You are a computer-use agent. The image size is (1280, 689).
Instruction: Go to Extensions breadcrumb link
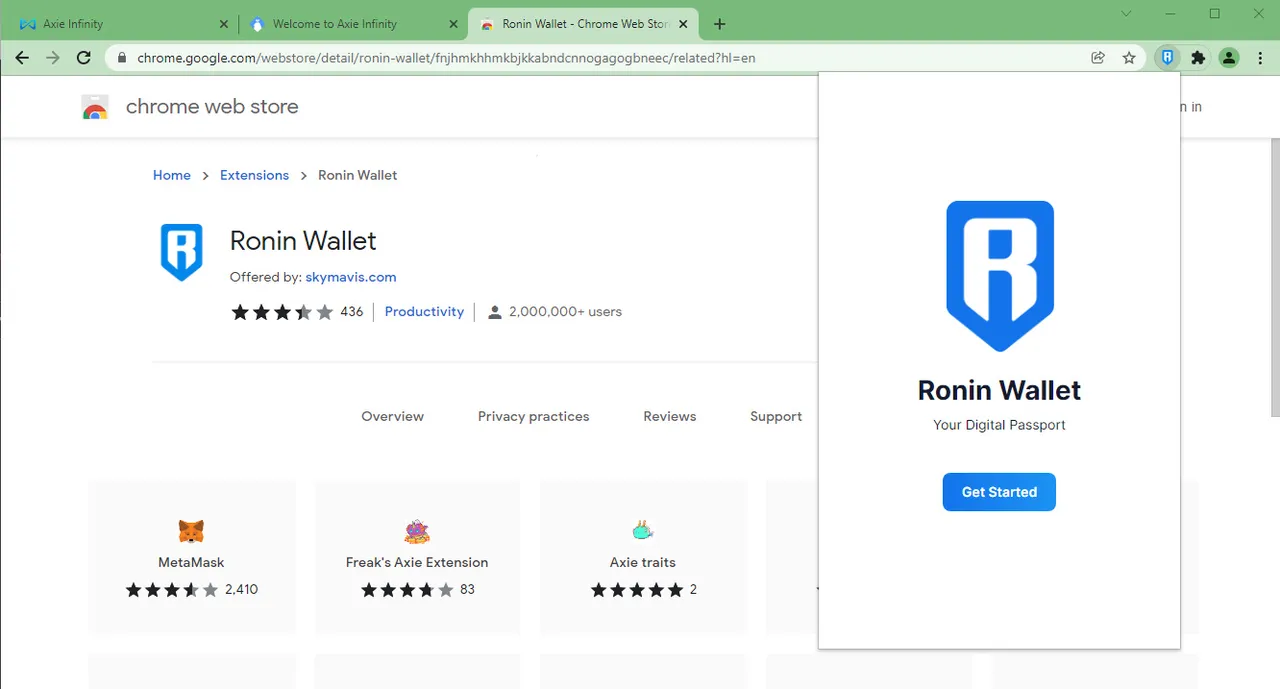pos(254,175)
